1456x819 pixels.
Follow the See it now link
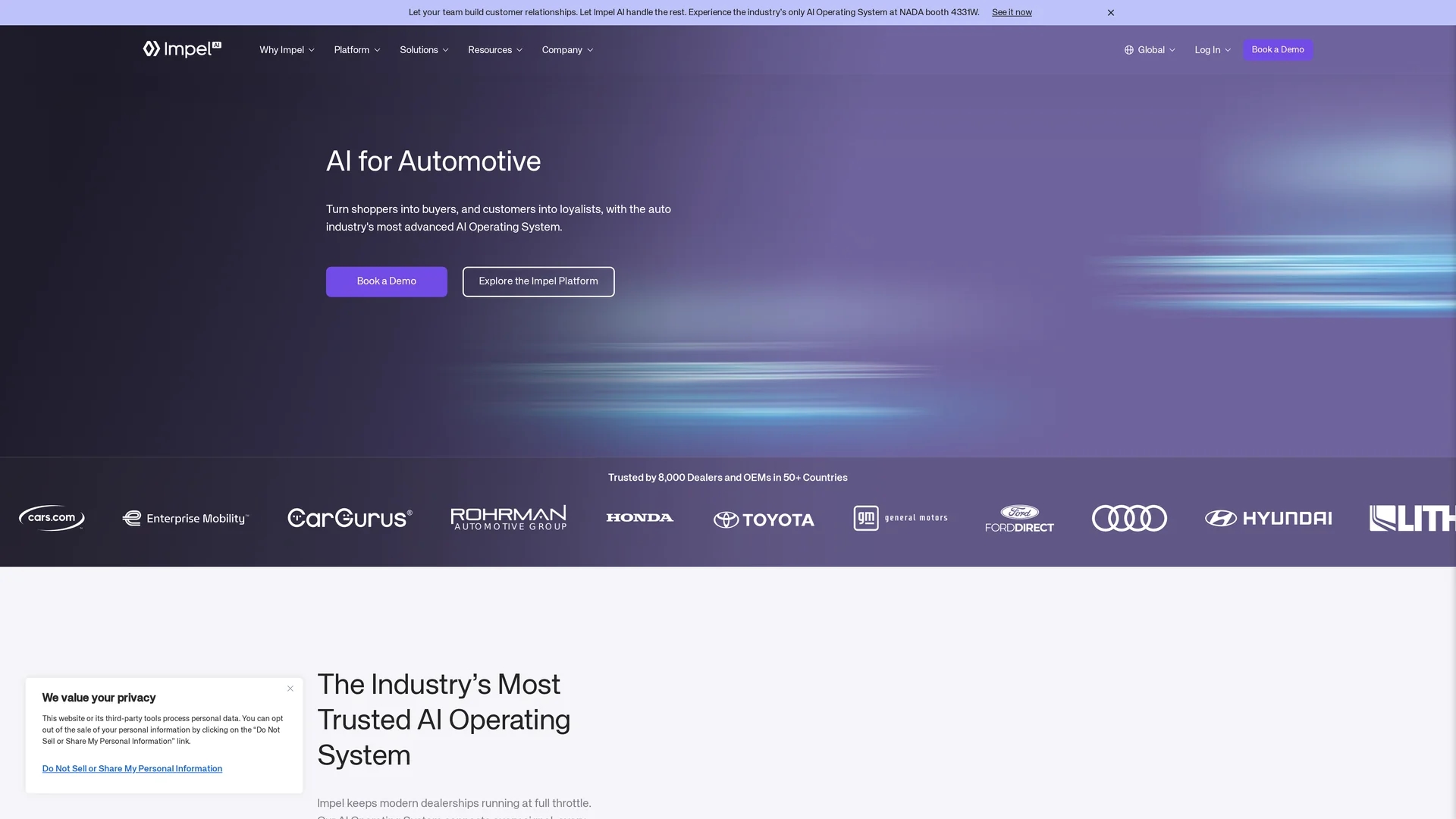[x=1012, y=13]
